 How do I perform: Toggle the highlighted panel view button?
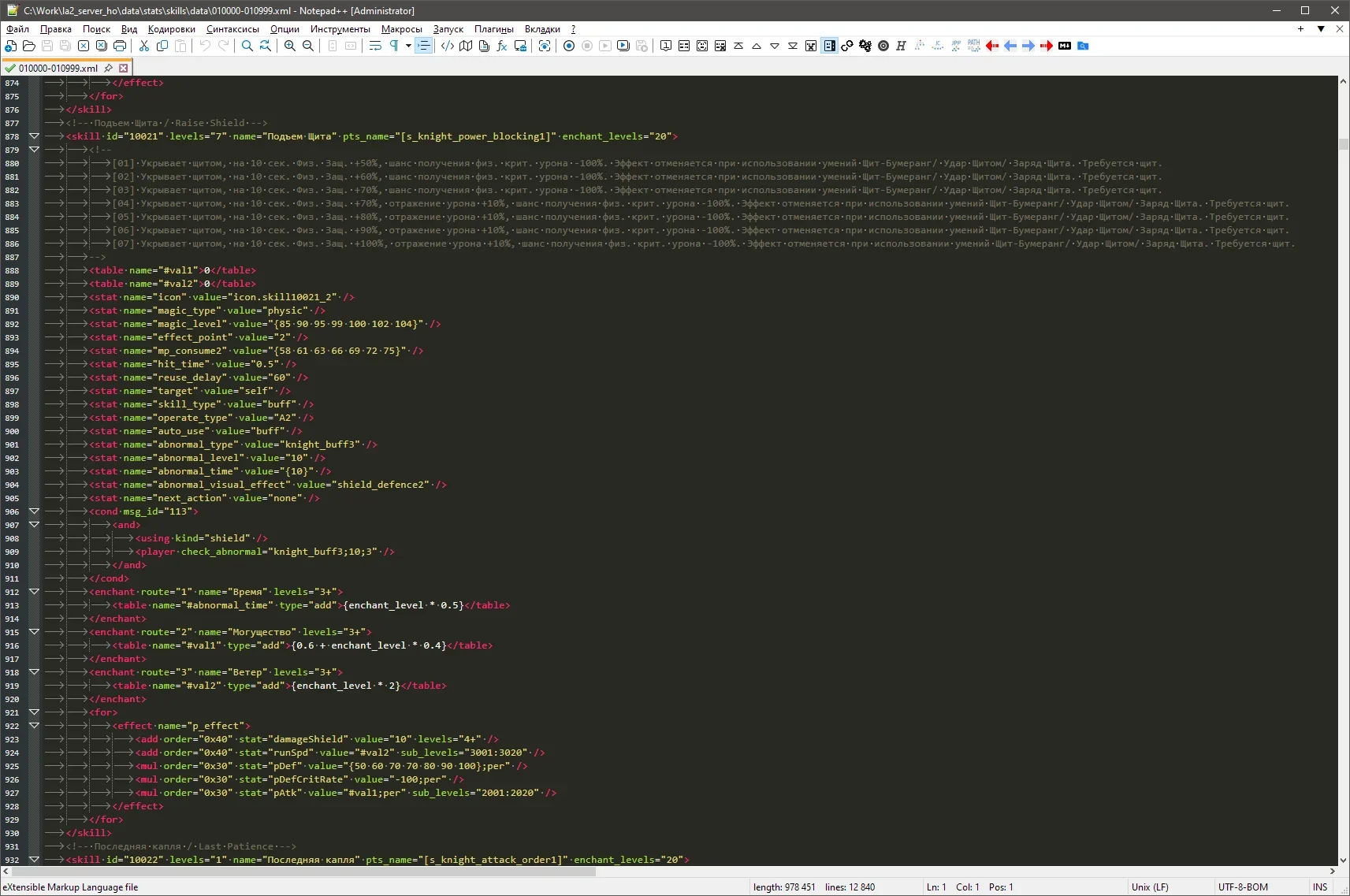coord(829,46)
